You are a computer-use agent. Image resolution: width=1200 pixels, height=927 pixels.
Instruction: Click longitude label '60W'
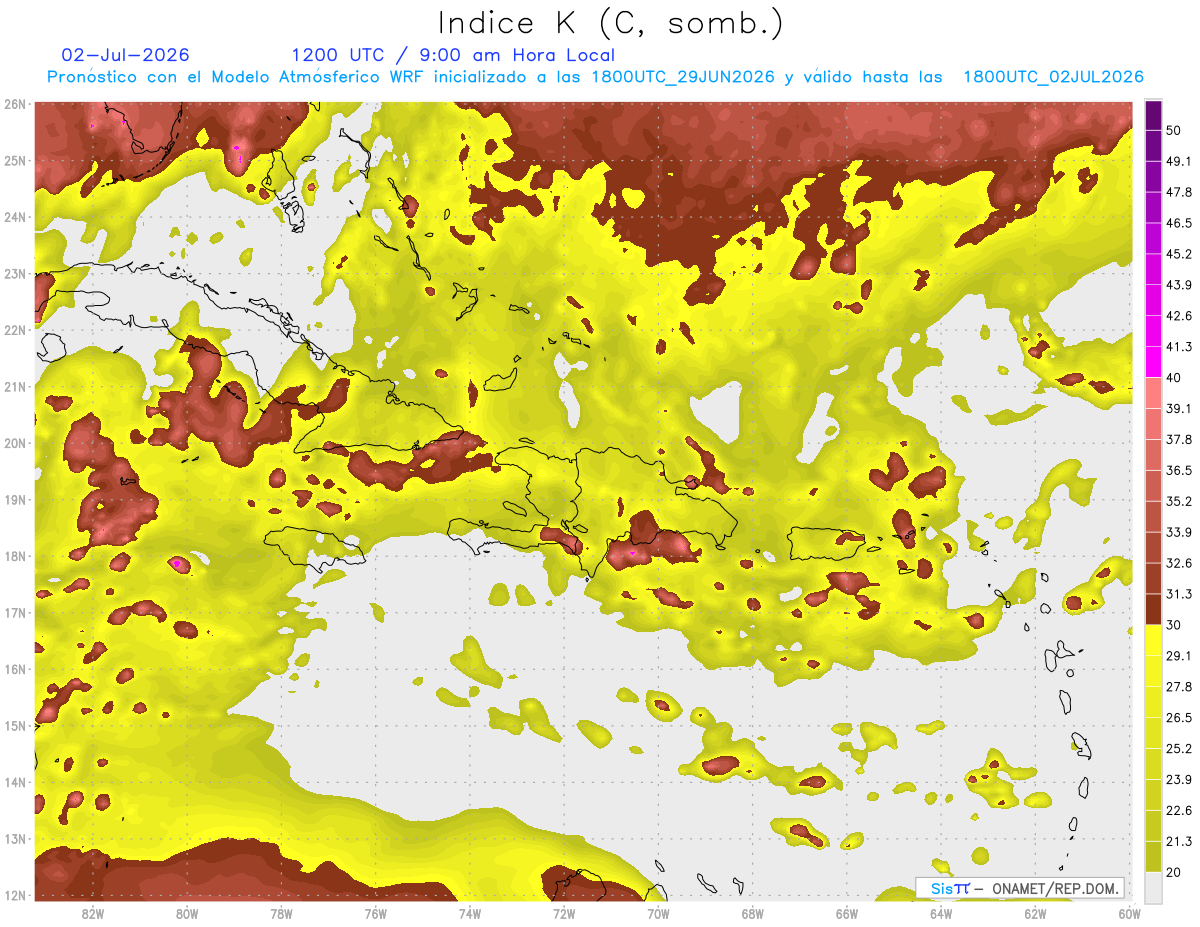(x=1129, y=914)
